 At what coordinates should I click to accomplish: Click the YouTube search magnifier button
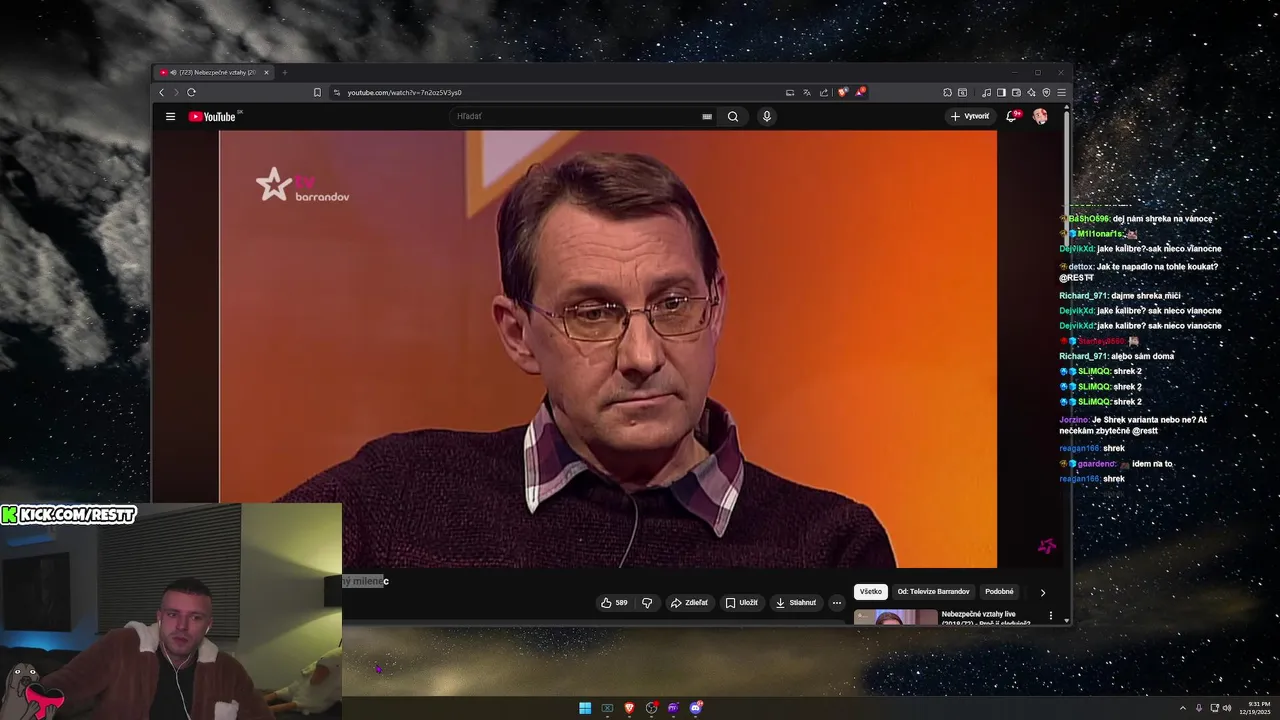(733, 116)
